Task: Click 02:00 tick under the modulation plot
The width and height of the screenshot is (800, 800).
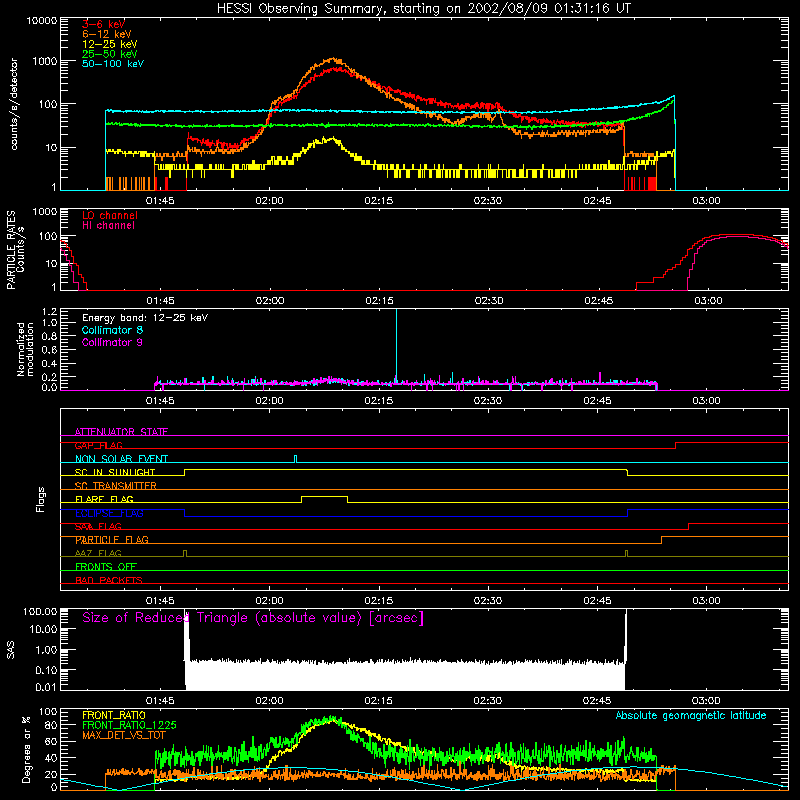Action: point(269,401)
